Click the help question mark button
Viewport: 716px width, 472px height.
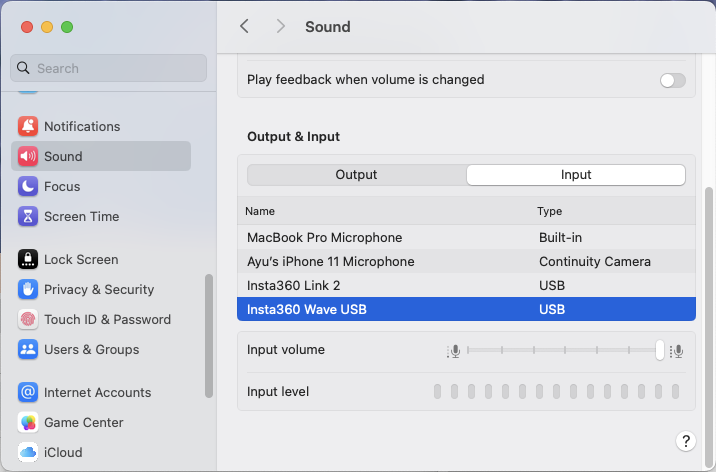click(686, 441)
